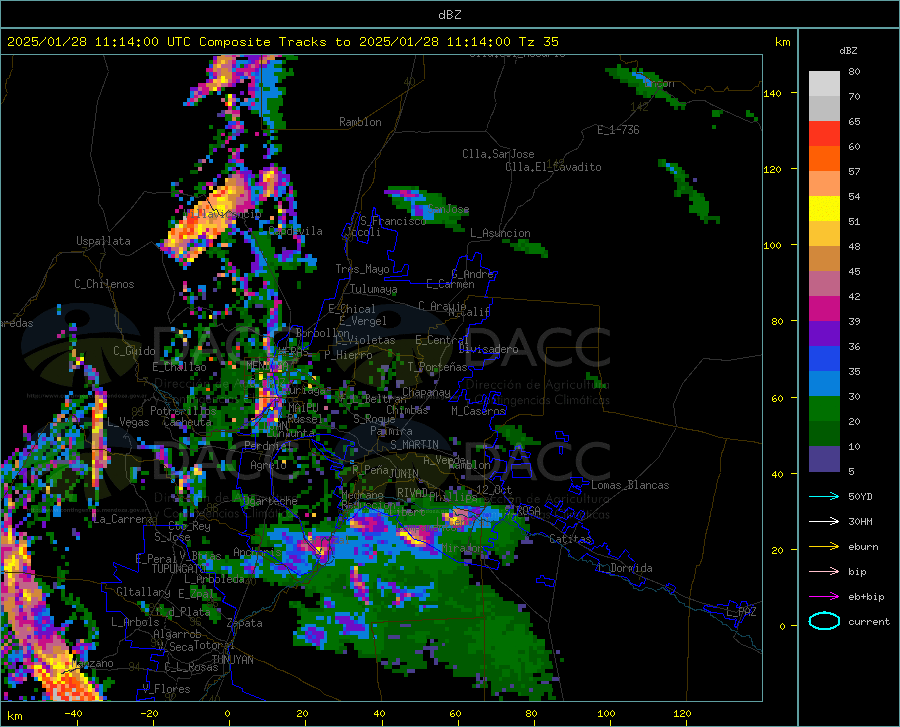
Task: Click the 'Tulumaya' map label
Action: (373, 289)
